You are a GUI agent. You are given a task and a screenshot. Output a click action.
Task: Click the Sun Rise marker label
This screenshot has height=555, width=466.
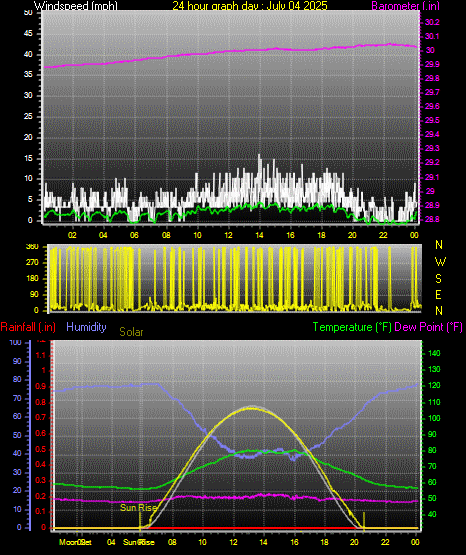[x=138, y=508]
